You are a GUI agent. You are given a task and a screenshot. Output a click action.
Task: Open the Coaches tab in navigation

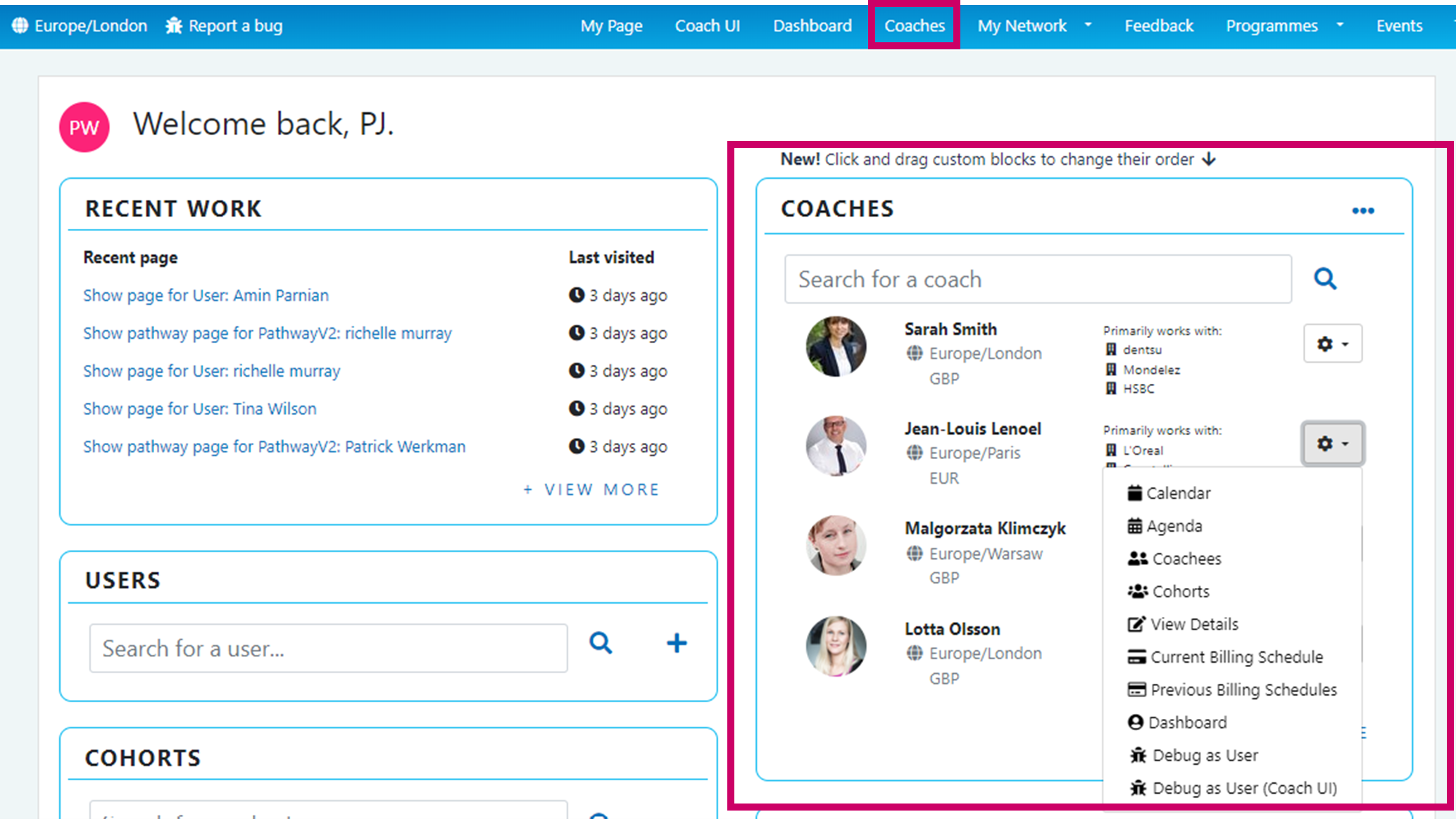click(914, 26)
